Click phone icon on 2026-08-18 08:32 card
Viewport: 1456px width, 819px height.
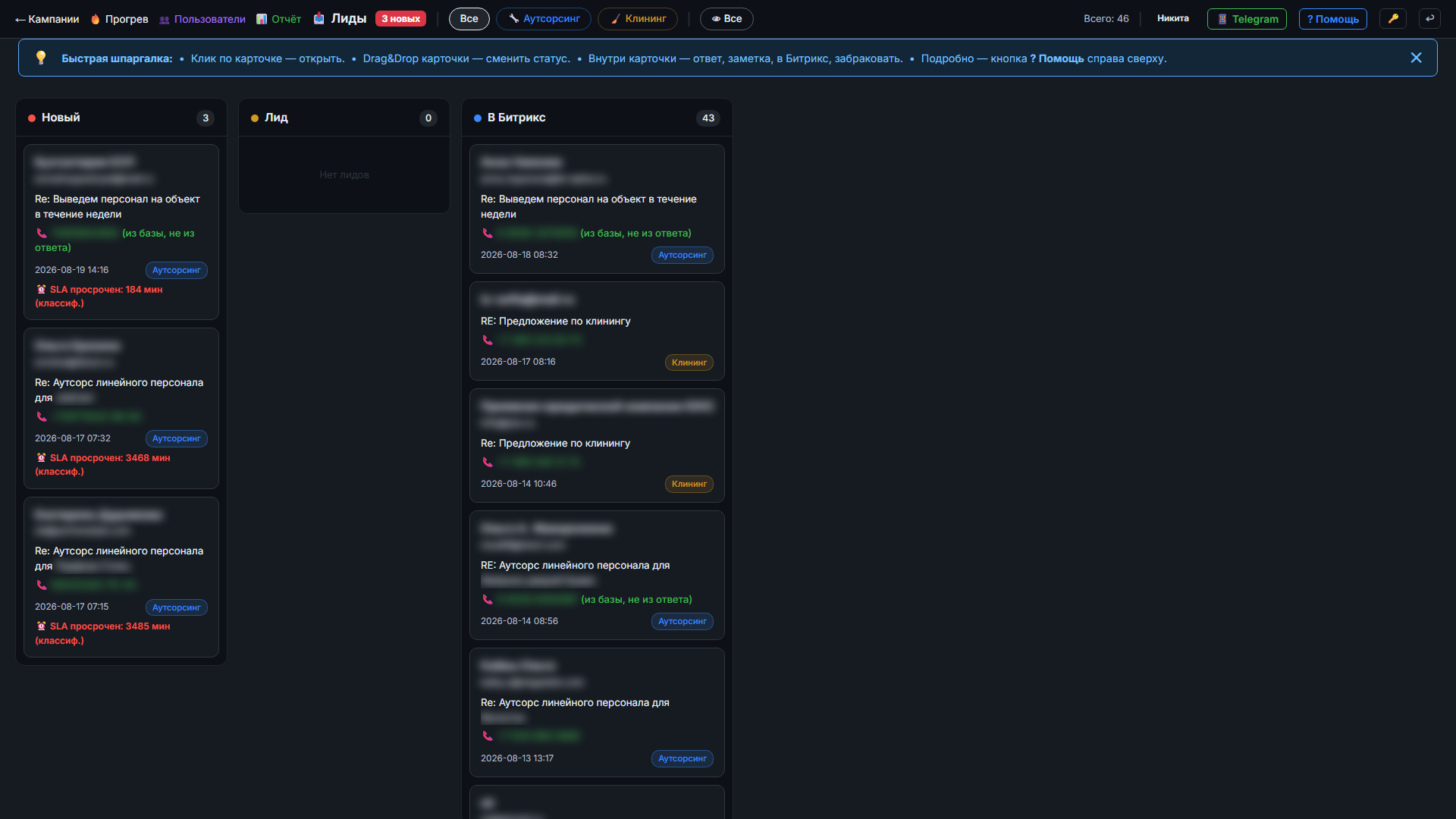(x=488, y=234)
